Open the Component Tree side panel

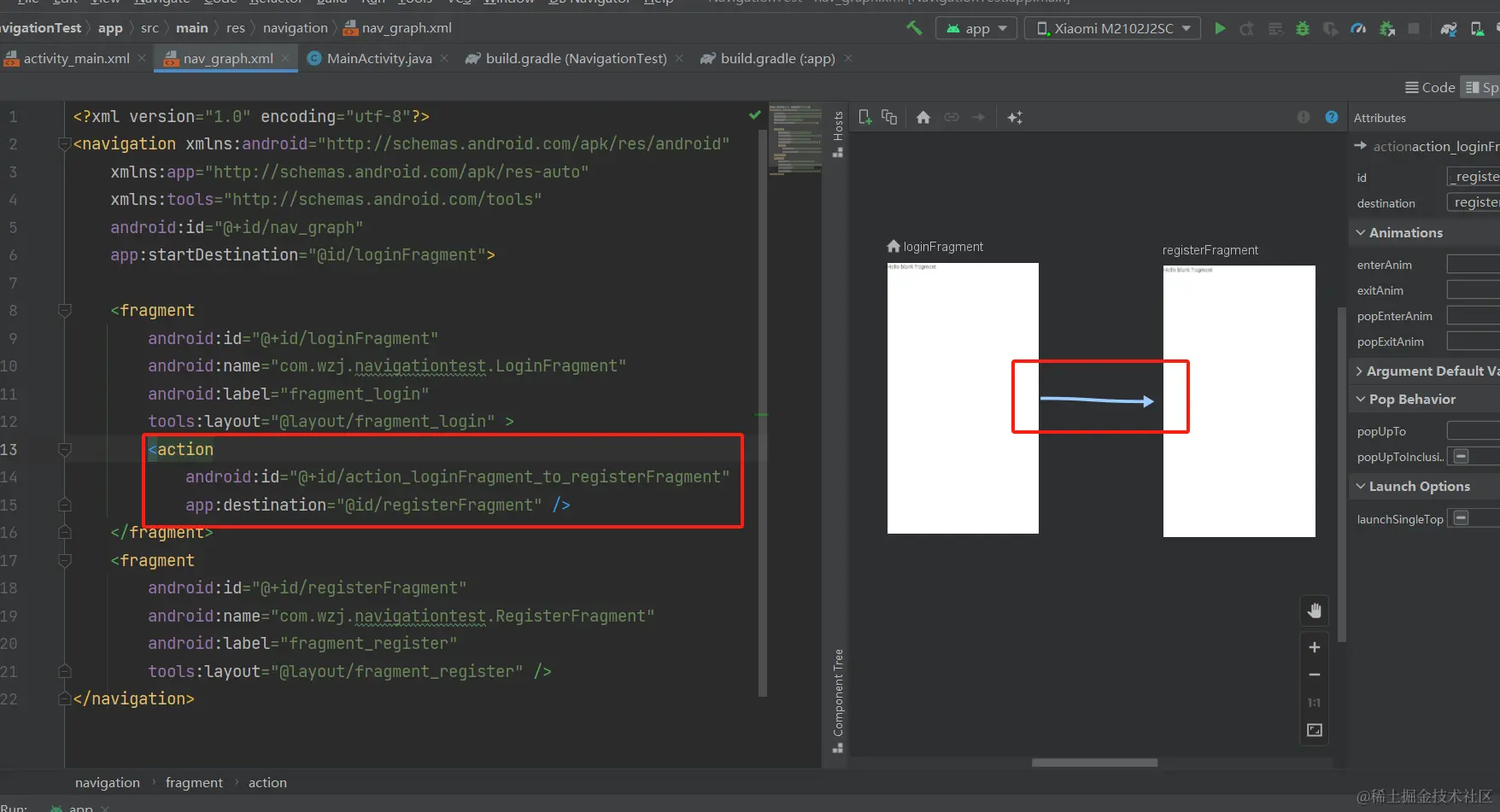[x=838, y=700]
